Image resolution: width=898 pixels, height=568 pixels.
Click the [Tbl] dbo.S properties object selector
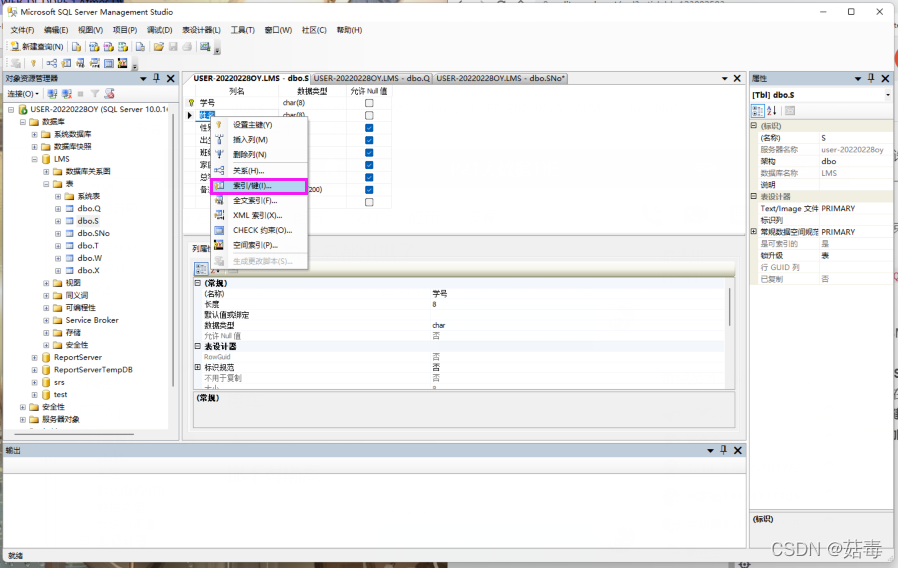pyautogui.click(x=821, y=95)
